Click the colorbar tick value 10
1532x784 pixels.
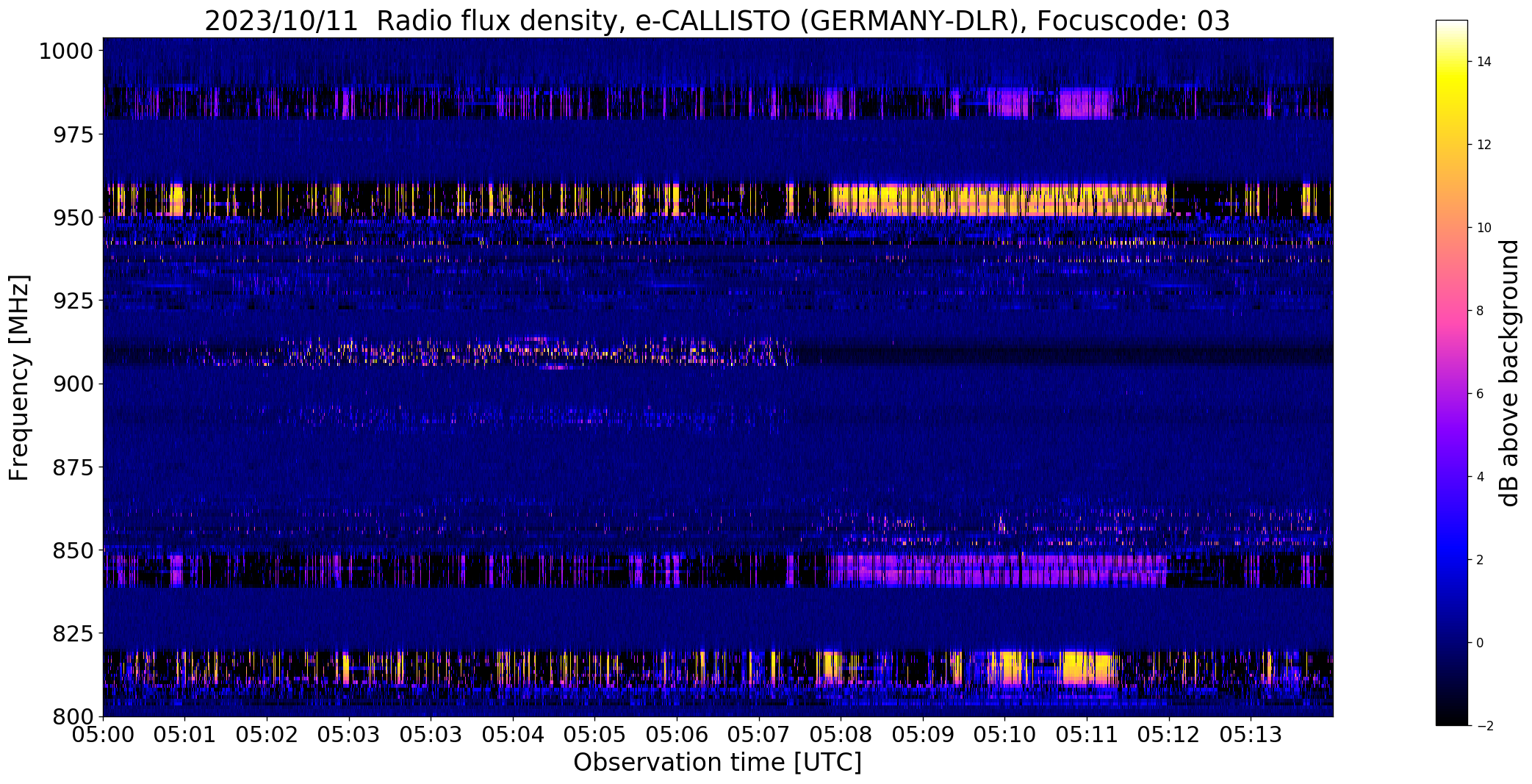1484,228
